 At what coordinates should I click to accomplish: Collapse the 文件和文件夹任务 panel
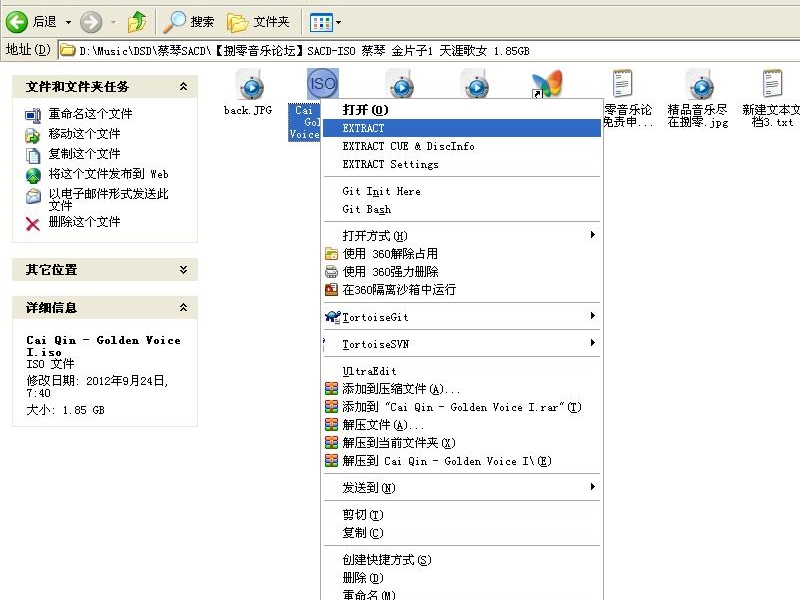(183, 87)
